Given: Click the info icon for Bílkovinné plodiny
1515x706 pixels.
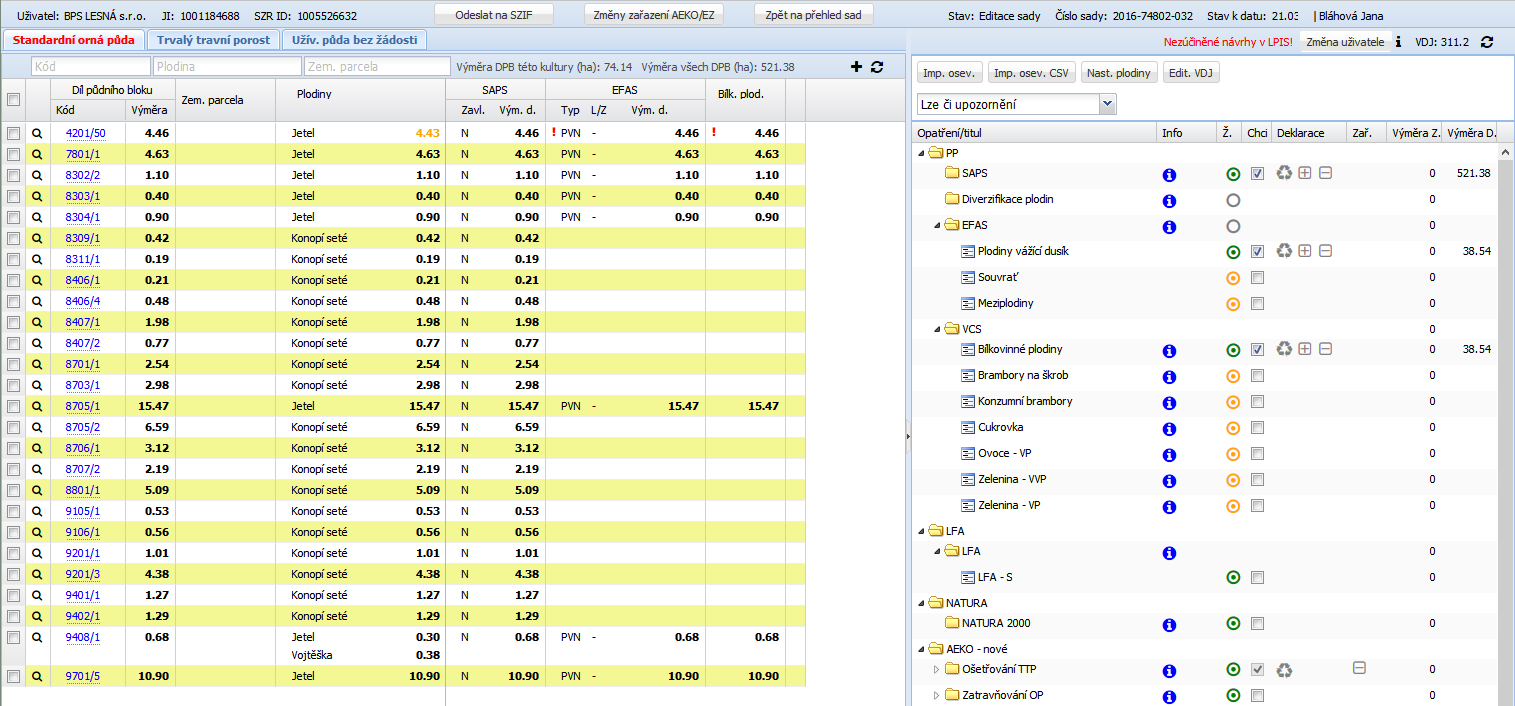Looking at the screenshot, I should (x=1169, y=350).
